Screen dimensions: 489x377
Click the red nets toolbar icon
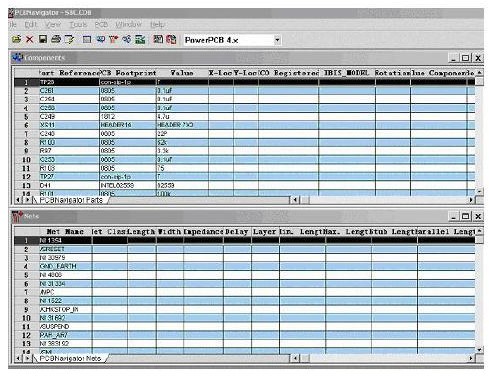113,39
